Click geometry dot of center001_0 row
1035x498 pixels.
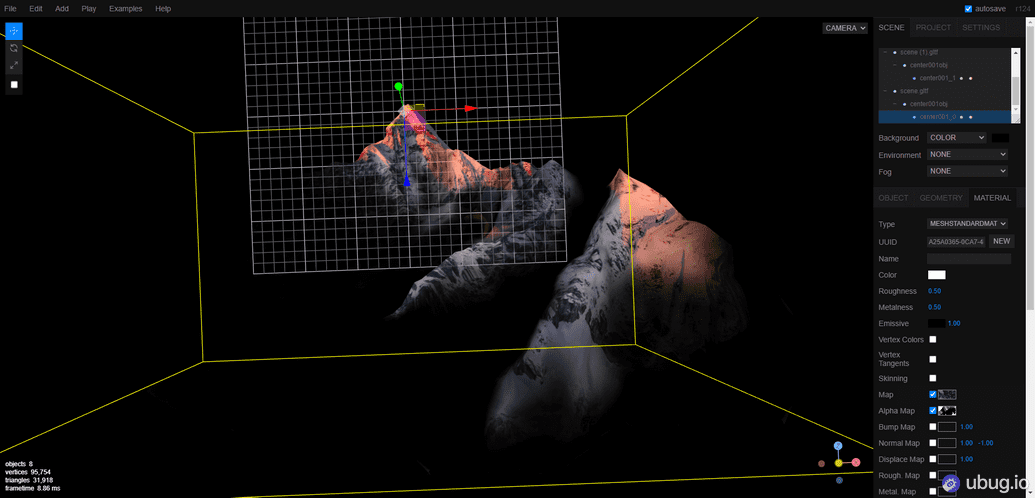[962, 117]
